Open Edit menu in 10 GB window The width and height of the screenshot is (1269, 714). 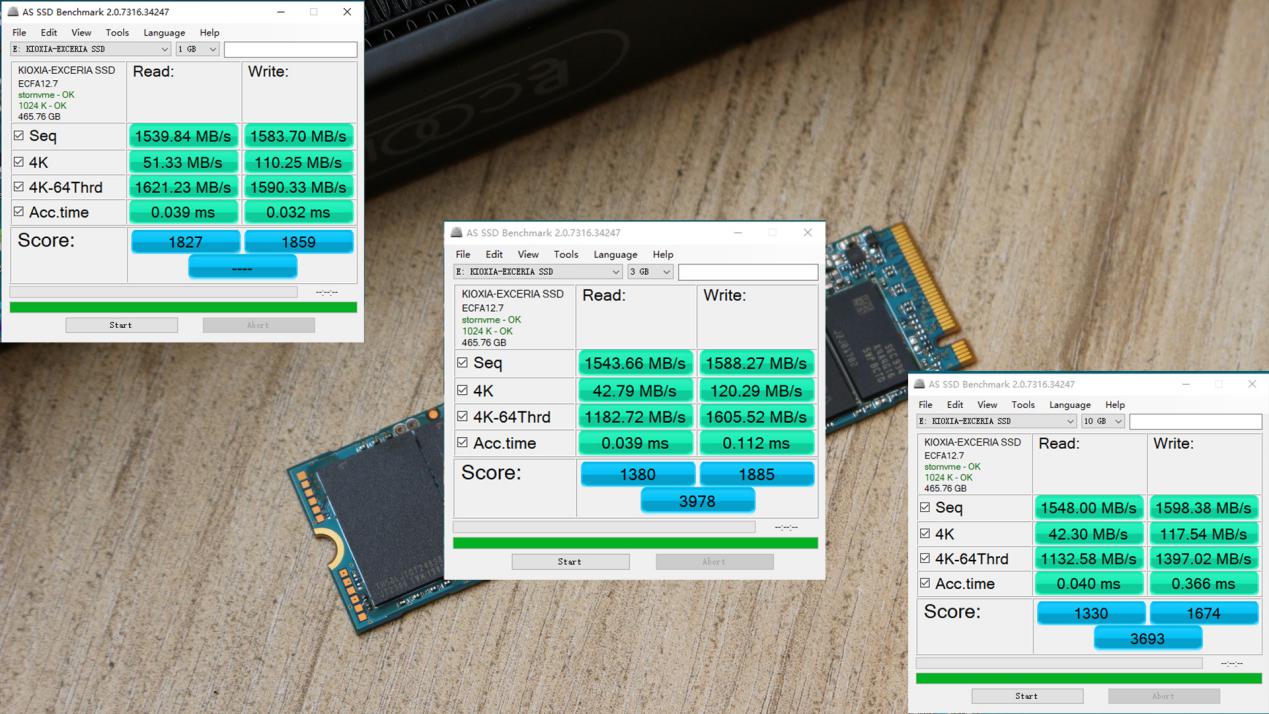pos(955,405)
